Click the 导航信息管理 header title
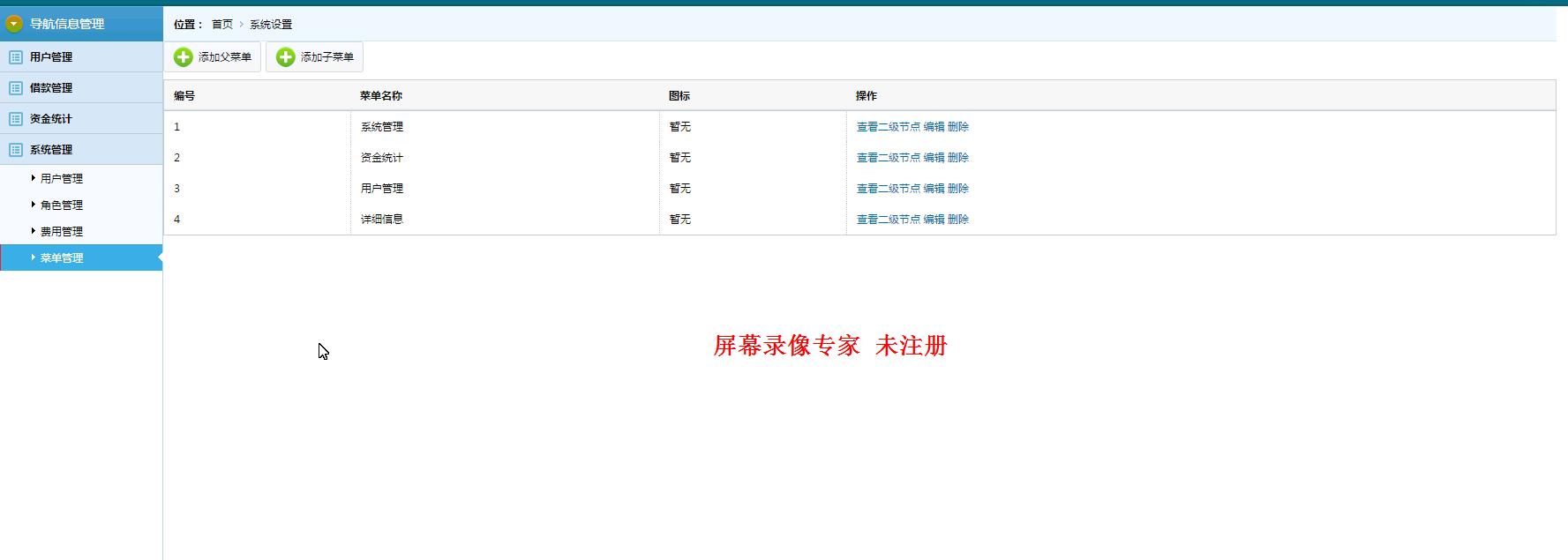Image resolution: width=1568 pixels, height=560 pixels. 67,24
